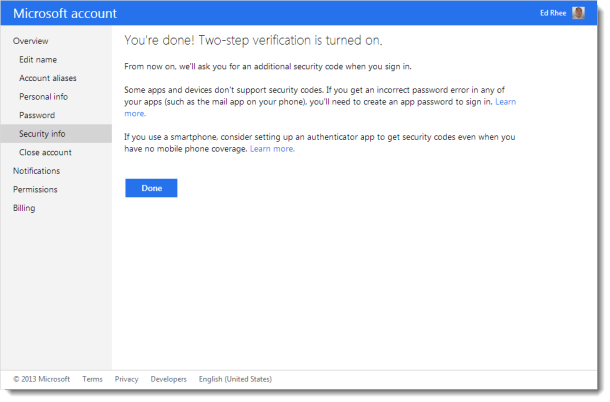
Task: Click the additional security code sentence
Action: tap(268, 67)
